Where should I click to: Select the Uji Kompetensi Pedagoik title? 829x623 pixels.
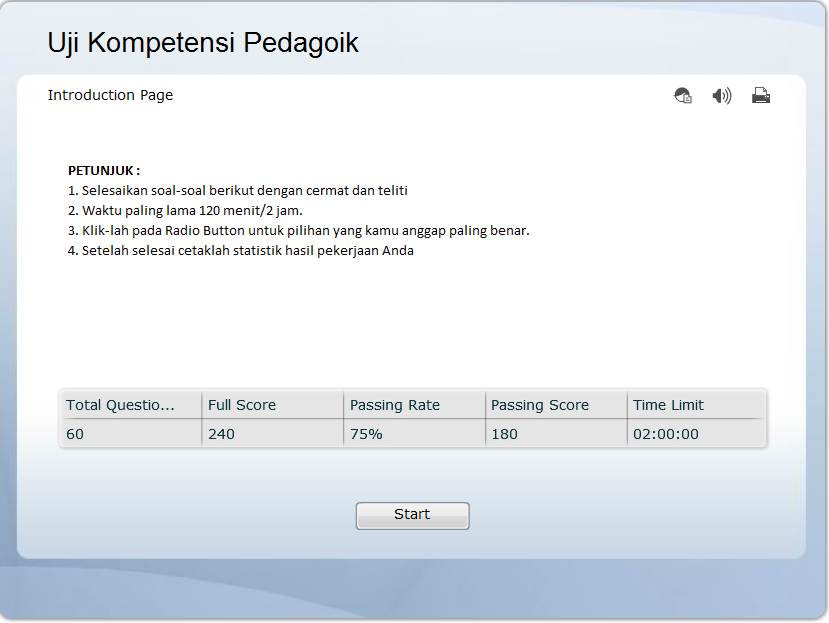203,42
